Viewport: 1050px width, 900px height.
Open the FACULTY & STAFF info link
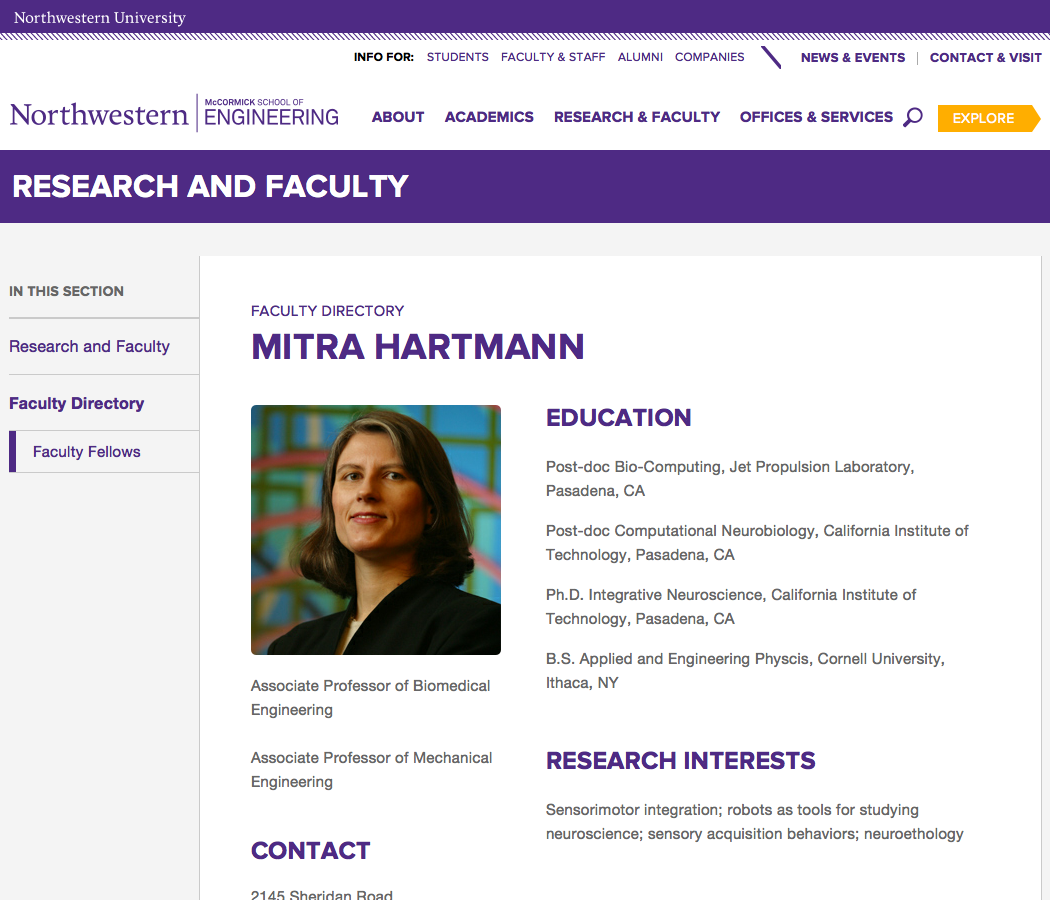pyautogui.click(x=552, y=57)
